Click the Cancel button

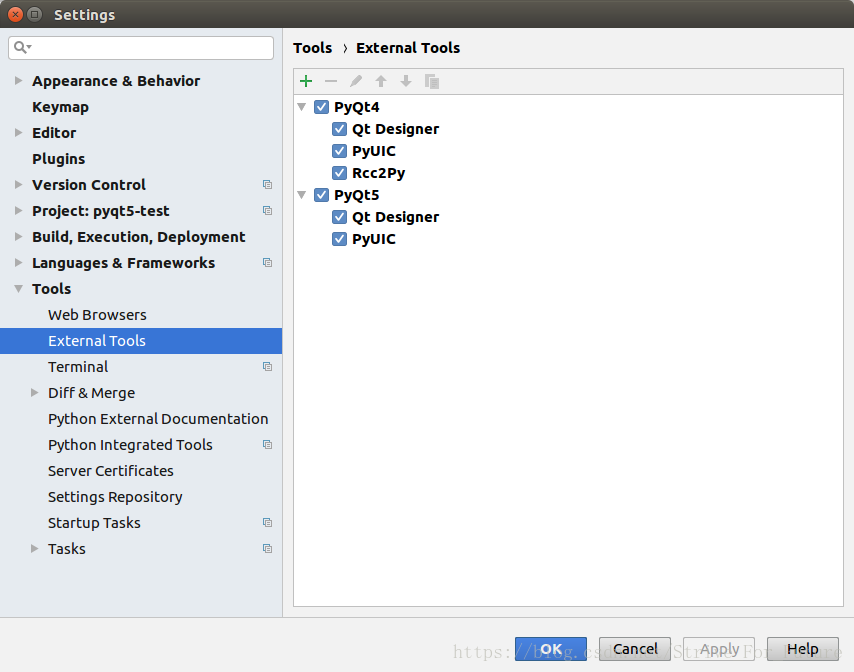pos(635,649)
